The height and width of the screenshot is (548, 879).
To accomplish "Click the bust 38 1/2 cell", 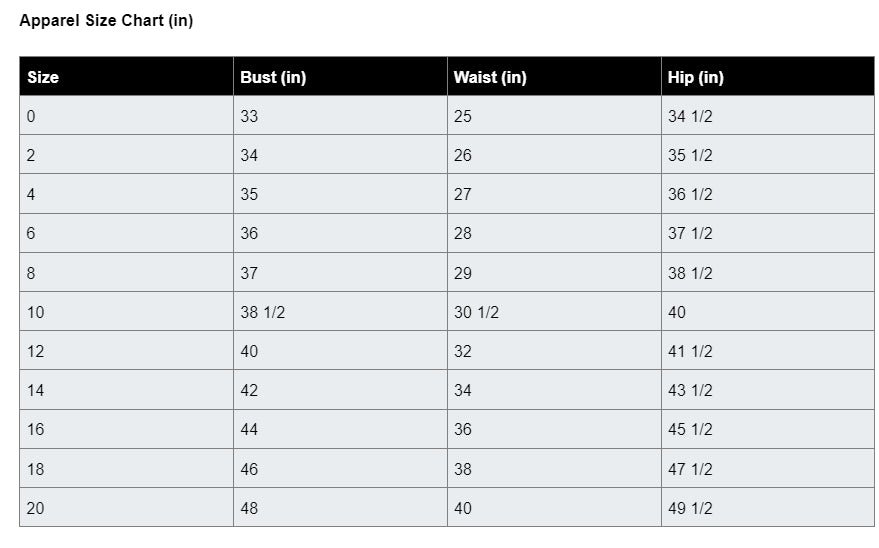I will (x=263, y=312).
